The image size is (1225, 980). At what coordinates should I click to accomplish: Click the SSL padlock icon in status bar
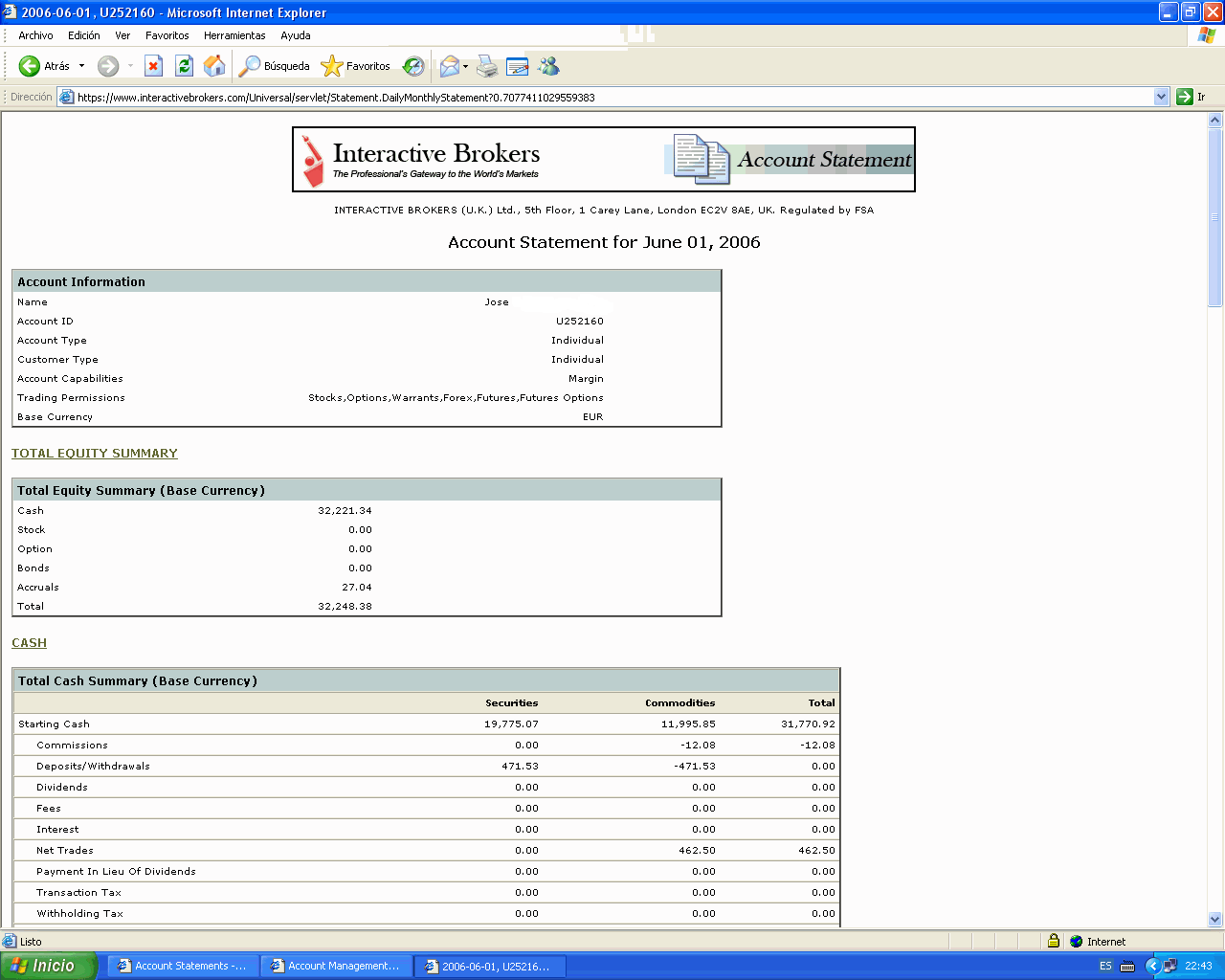tap(1053, 941)
